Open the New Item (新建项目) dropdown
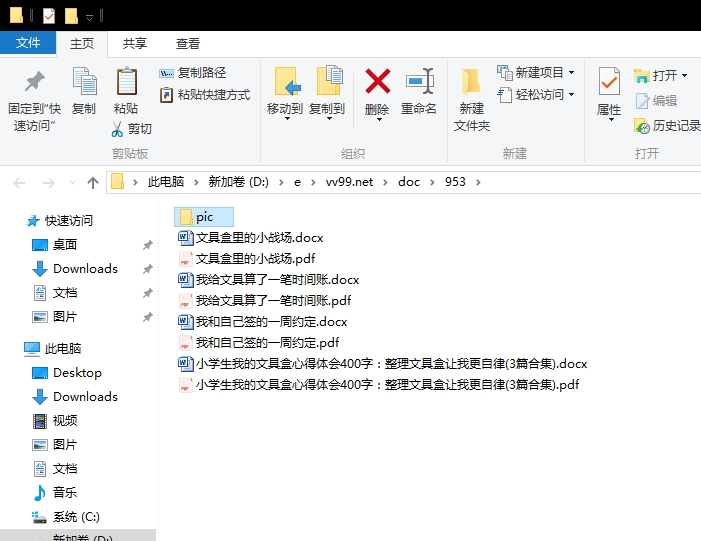The height and width of the screenshot is (541, 701). tap(536, 72)
